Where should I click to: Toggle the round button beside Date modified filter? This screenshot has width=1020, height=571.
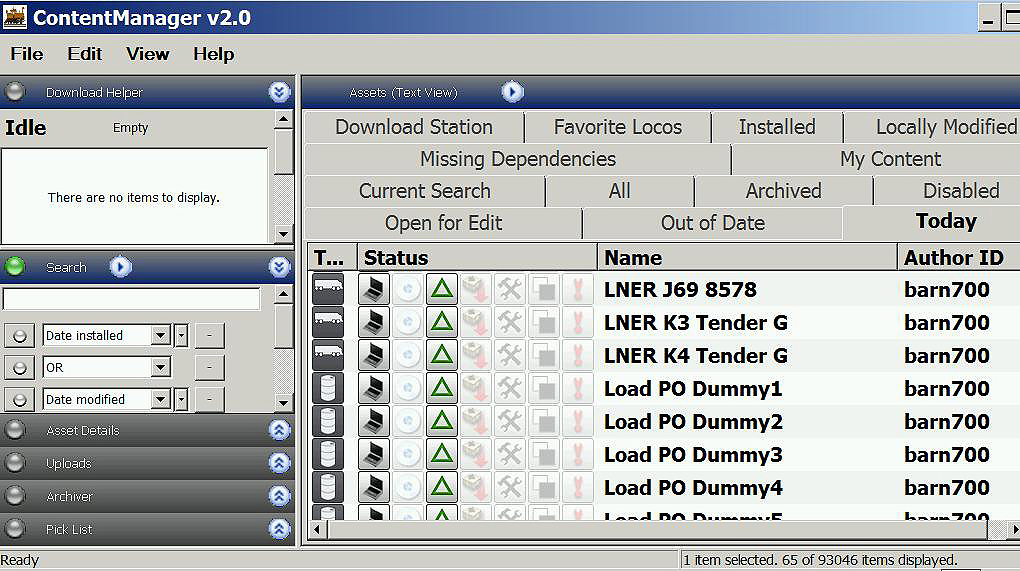(x=18, y=400)
